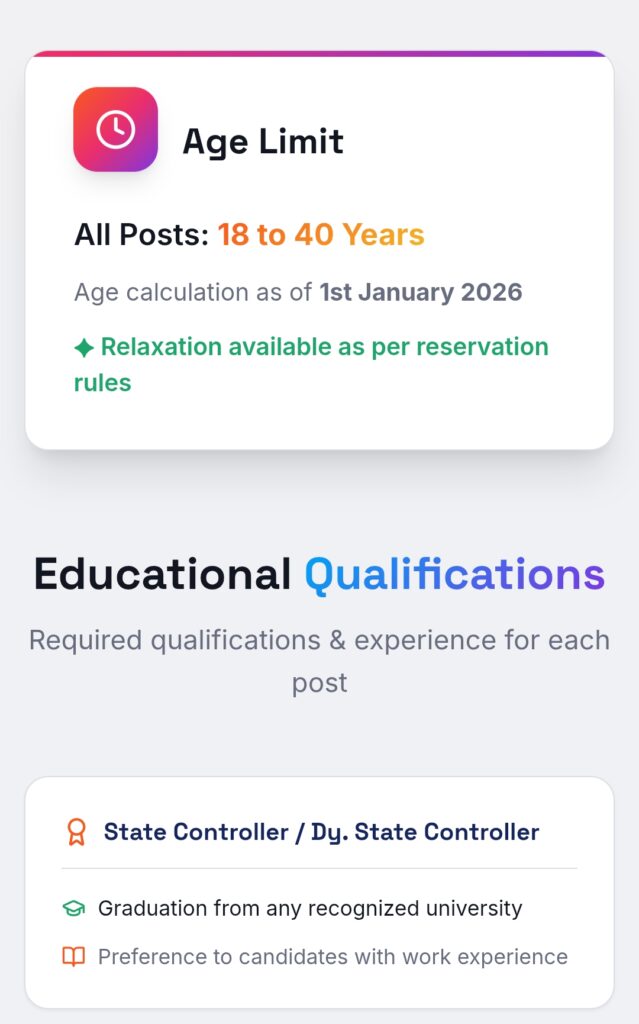Screen dimensions: 639x1024
Task: Click the green graduation cap icon
Action: [74, 909]
